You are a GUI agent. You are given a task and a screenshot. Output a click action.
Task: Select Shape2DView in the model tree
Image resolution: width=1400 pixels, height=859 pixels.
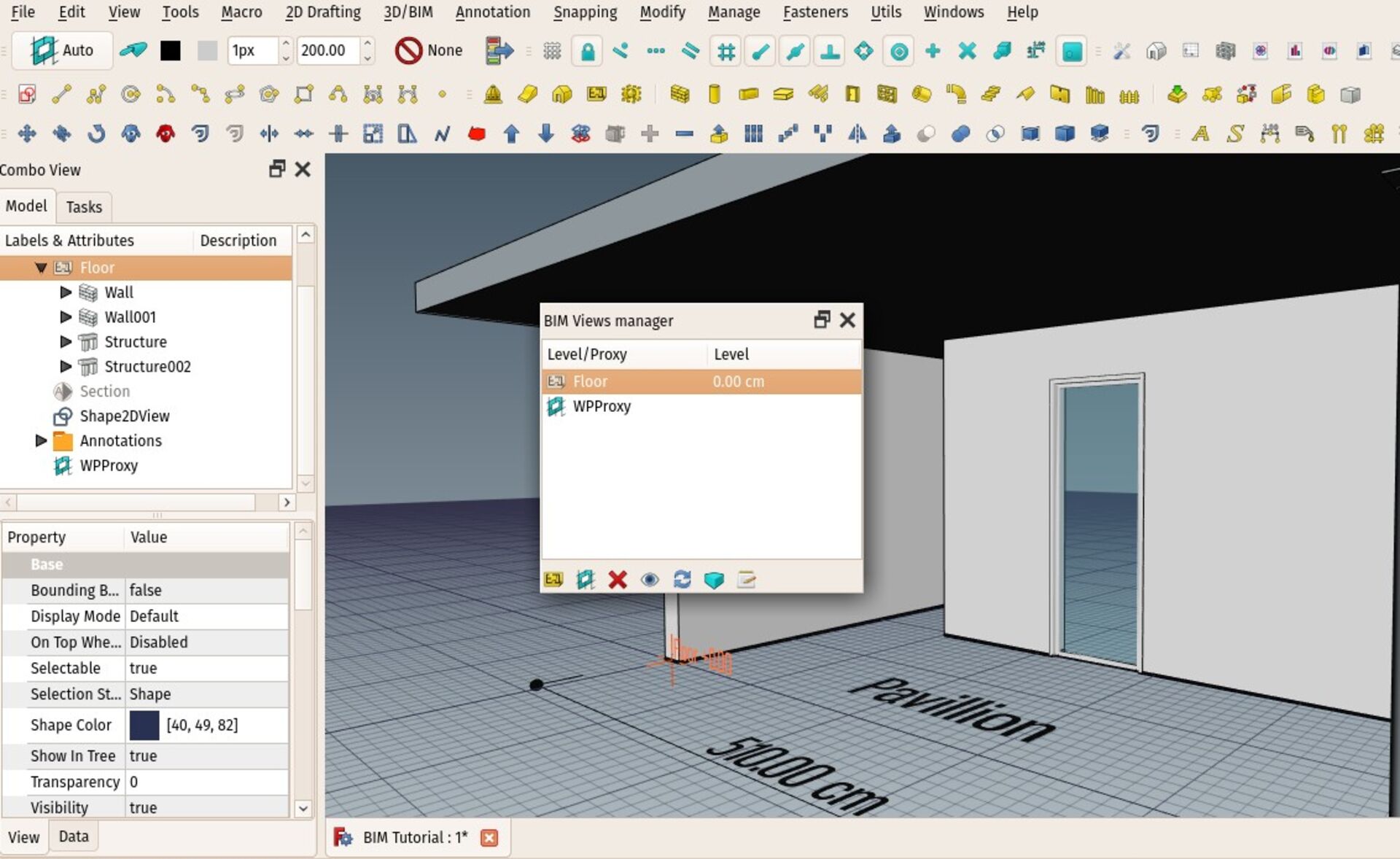pos(125,416)
